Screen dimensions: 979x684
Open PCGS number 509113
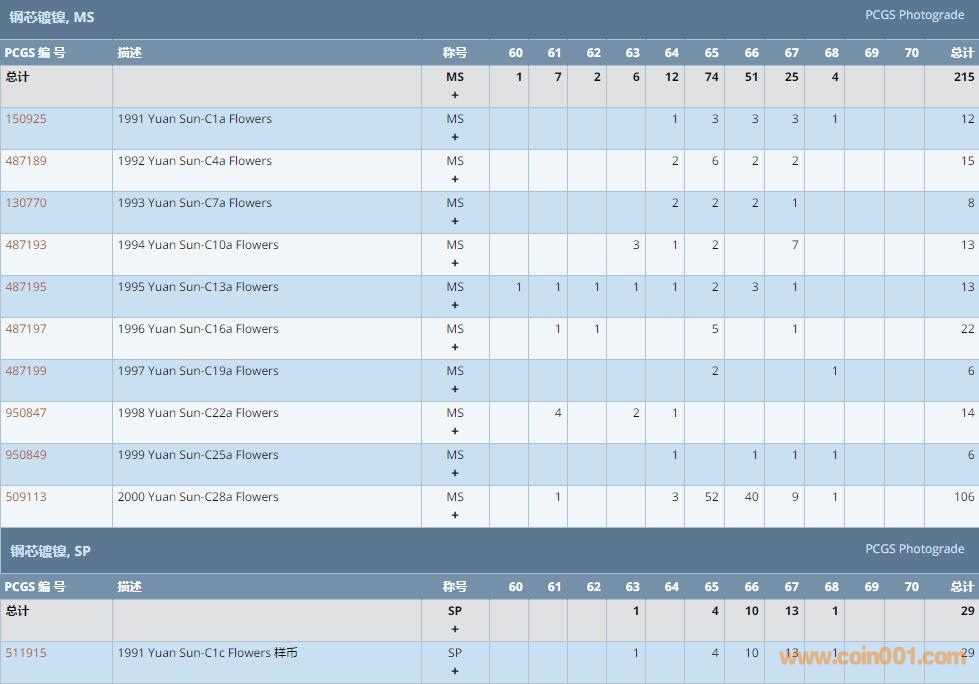click(26, 497)
